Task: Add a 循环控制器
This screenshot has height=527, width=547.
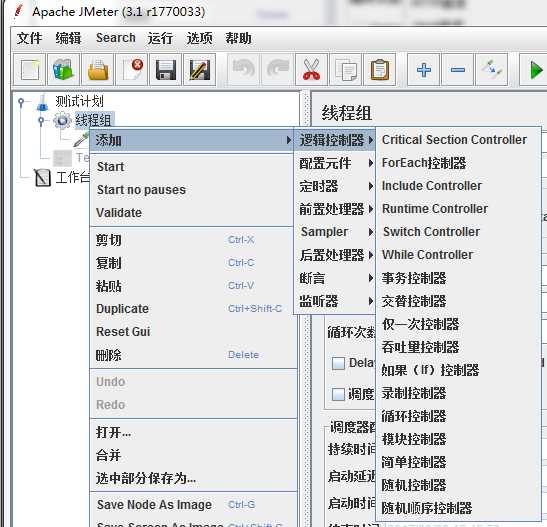Action: 458,416
